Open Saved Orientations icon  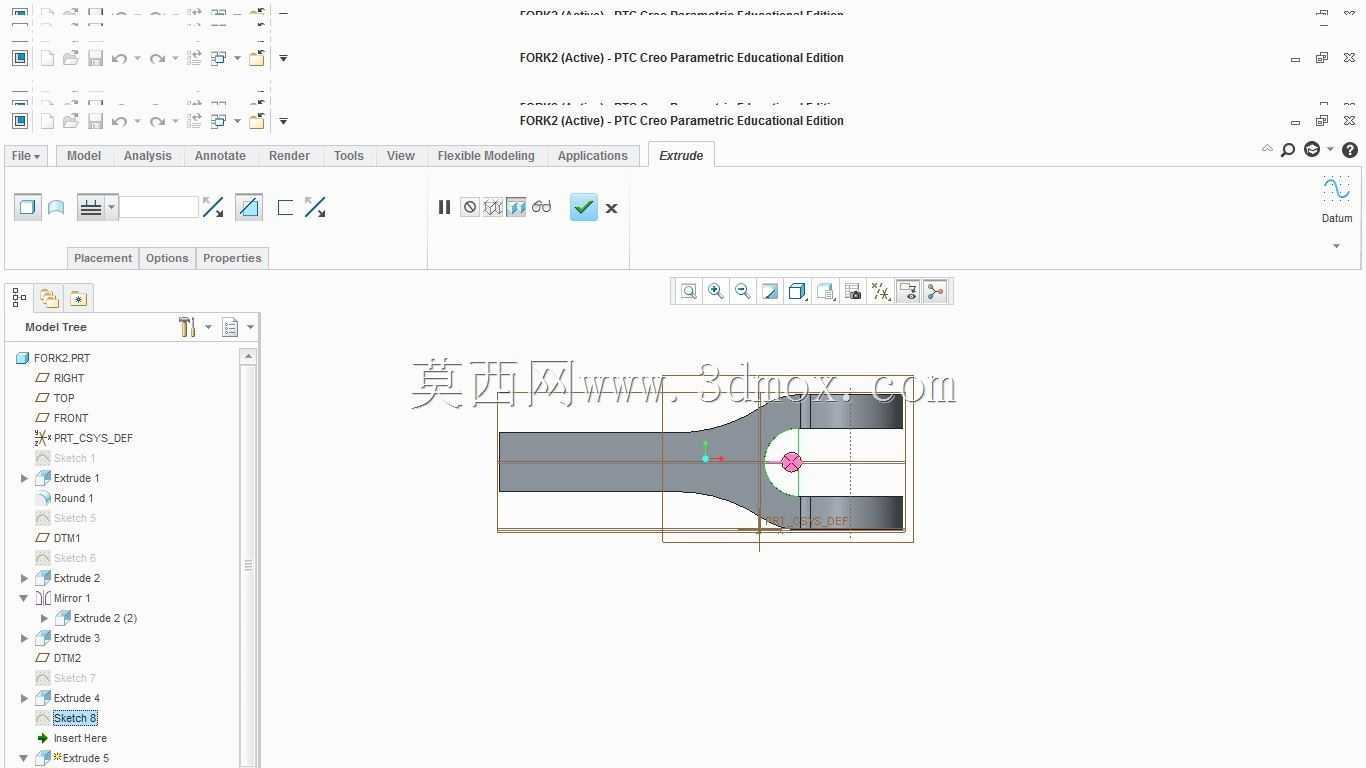coord(825,291)
